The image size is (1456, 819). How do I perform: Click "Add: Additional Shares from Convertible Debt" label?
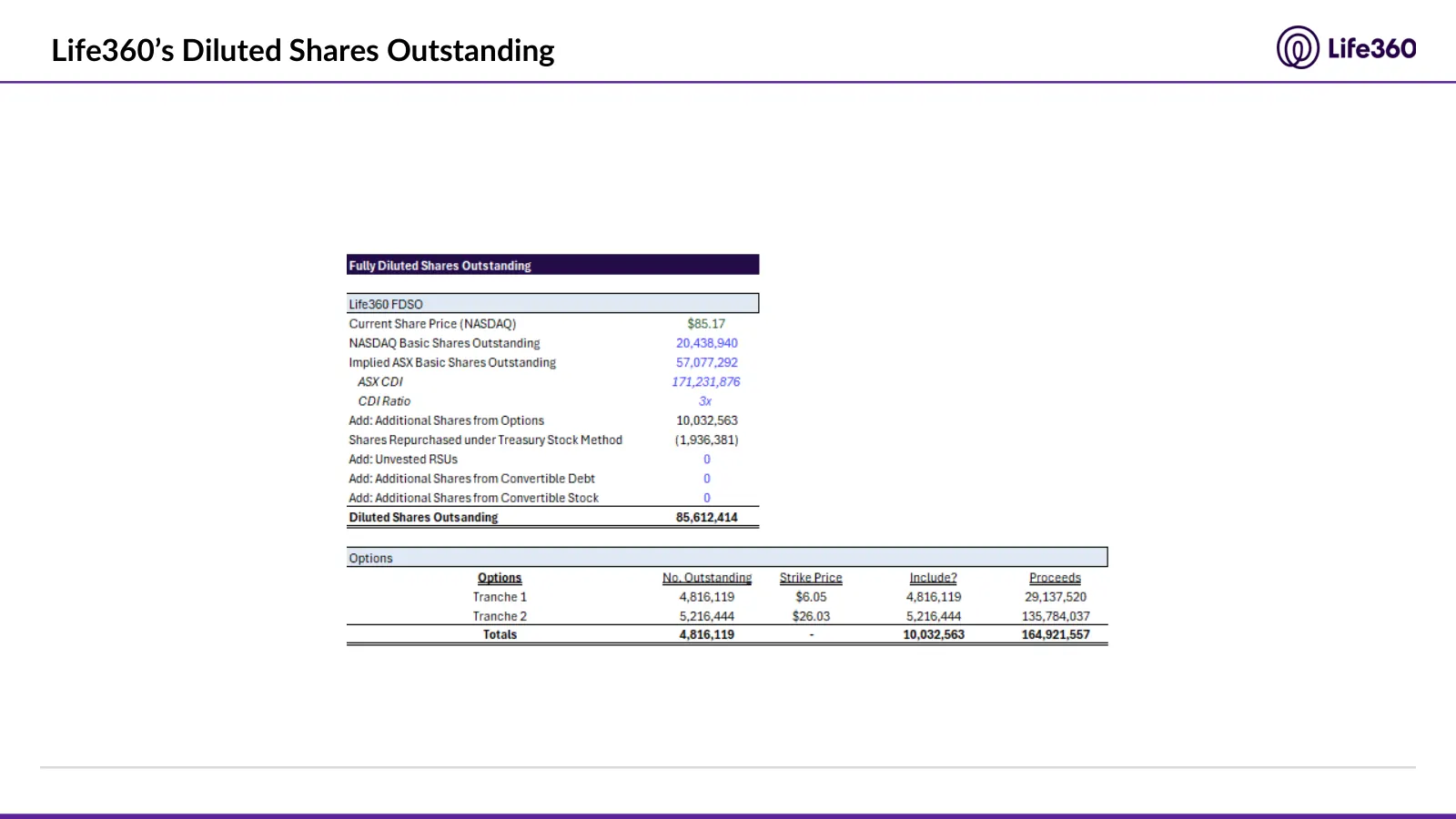[x=471, y=479]
